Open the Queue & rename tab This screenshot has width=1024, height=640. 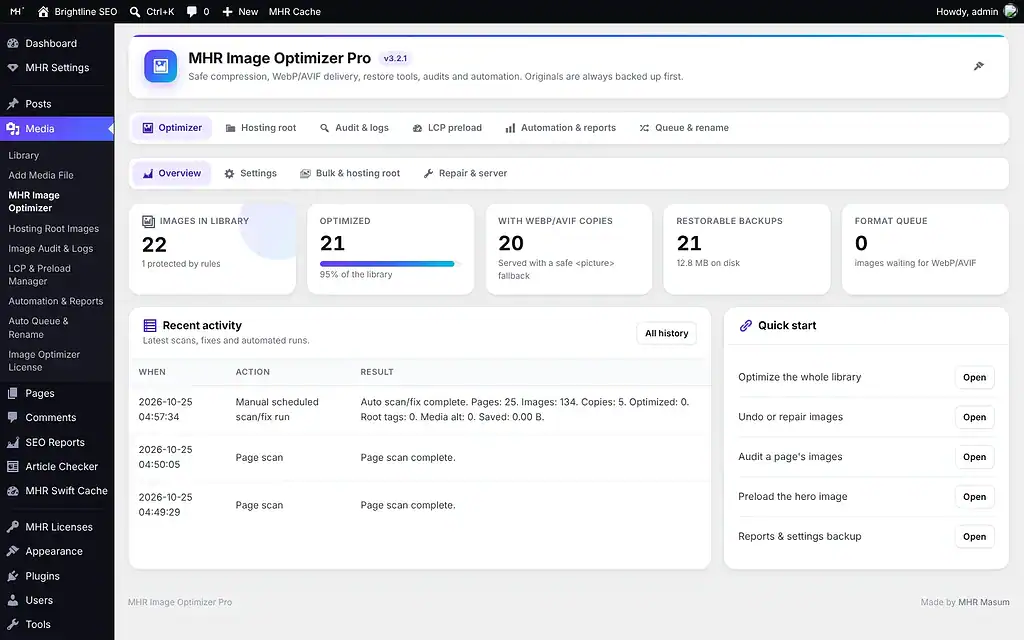coord(684,128)
